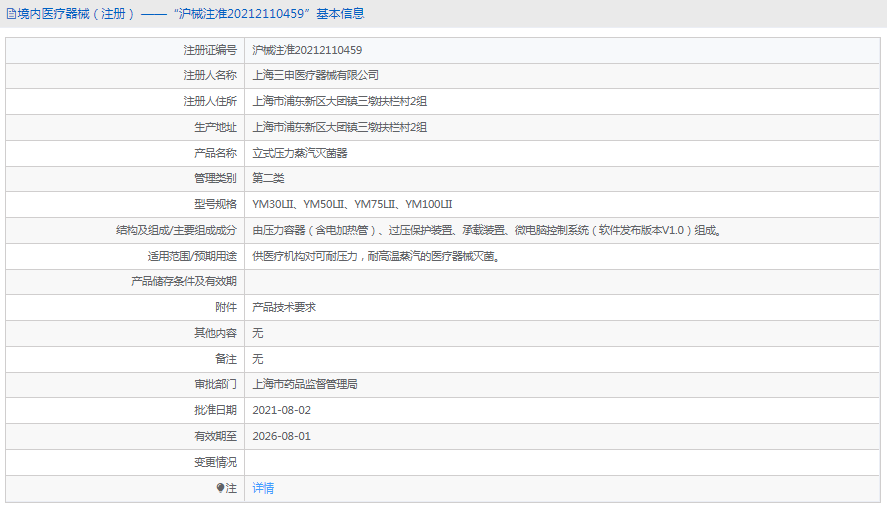
Task: Click the 产品名称 label
Action: pos(216,153)
